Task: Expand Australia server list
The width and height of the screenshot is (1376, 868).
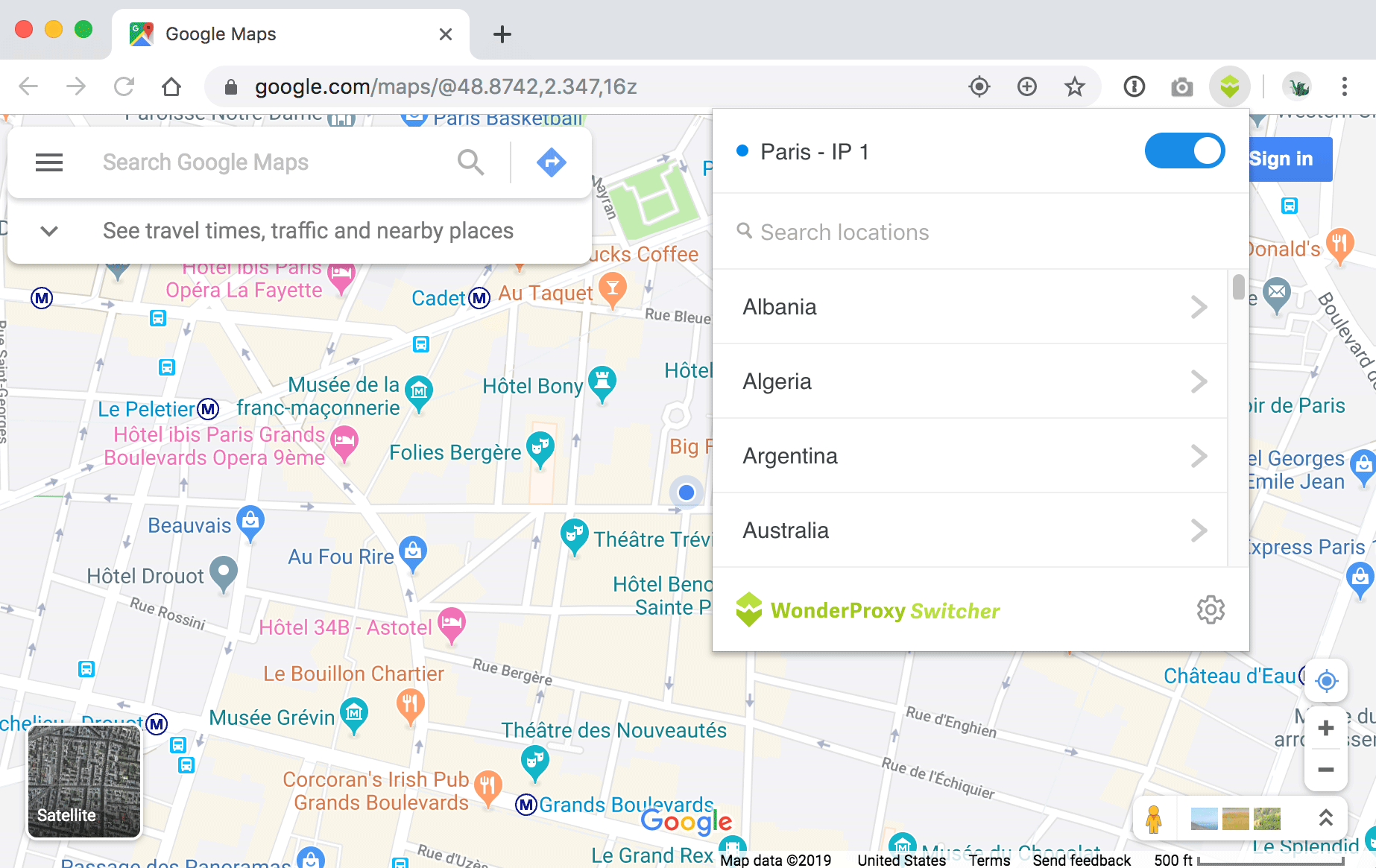Action: pos(971,530)
